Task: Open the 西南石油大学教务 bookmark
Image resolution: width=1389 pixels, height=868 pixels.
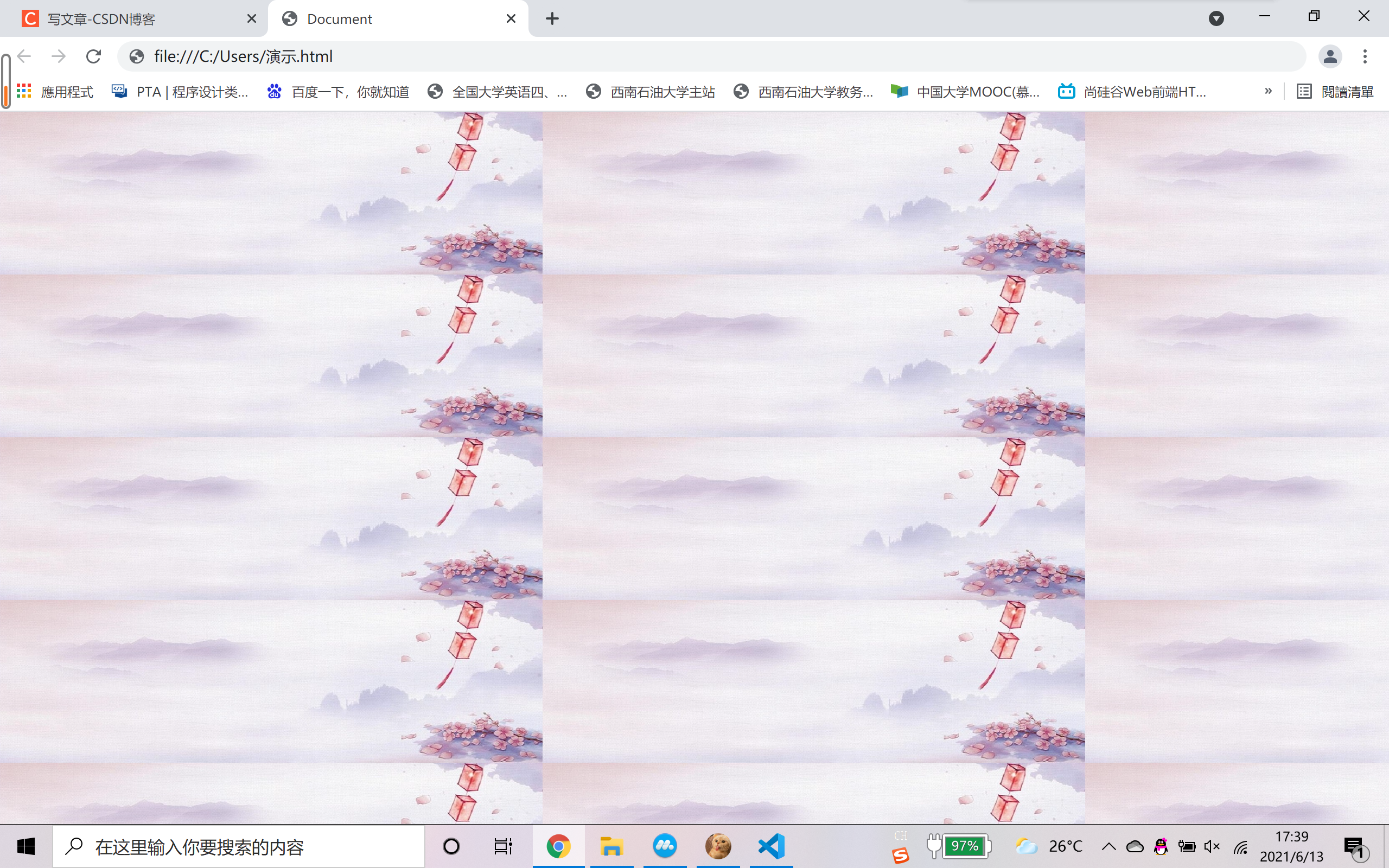Action: click(804, 92)
